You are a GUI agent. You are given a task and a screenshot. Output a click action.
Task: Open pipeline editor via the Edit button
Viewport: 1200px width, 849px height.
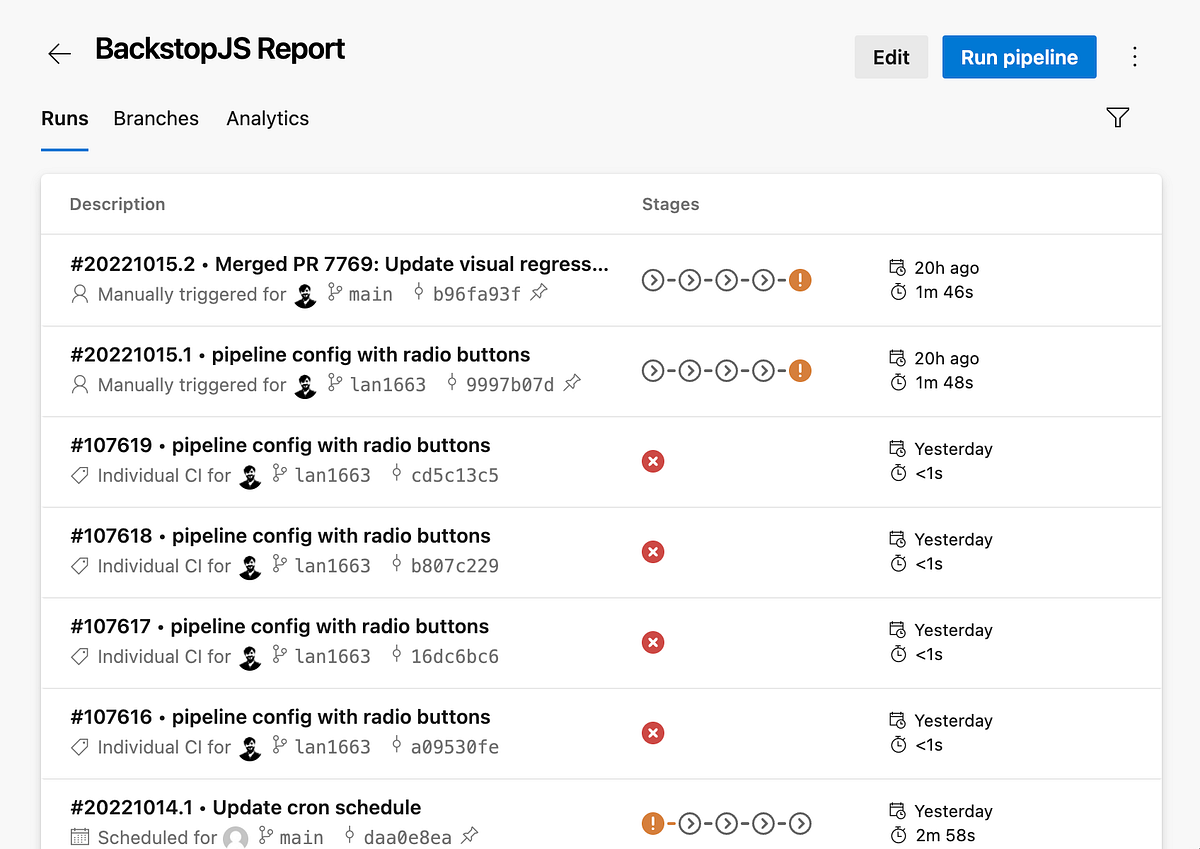(891, 57)
